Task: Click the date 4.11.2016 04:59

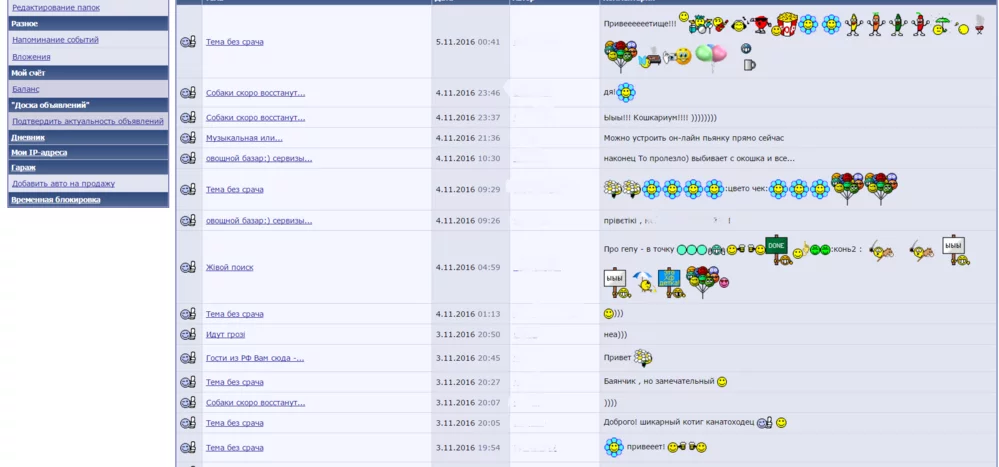Action: pyautogui.click(x=468, y=268)
